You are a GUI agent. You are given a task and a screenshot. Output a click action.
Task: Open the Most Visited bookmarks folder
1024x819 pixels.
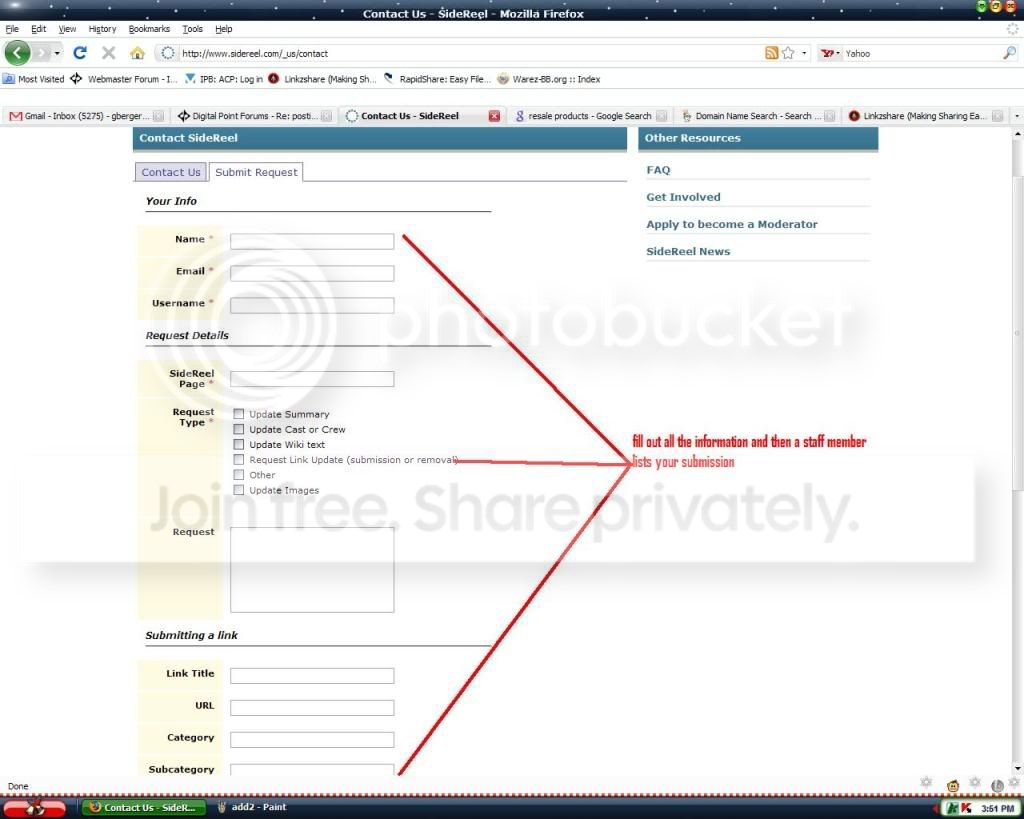33,79
